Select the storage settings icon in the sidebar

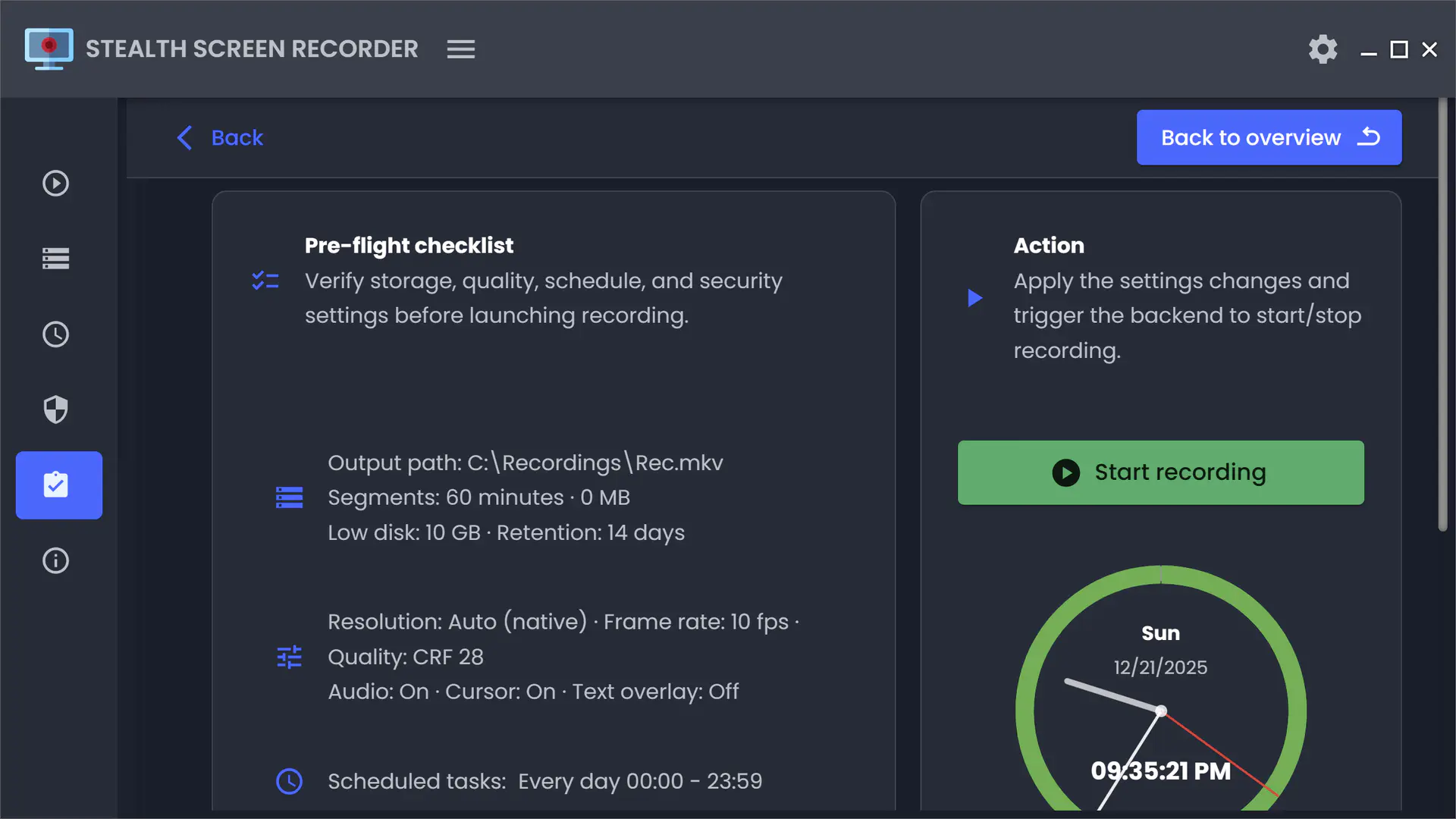[x=55, y=259]
